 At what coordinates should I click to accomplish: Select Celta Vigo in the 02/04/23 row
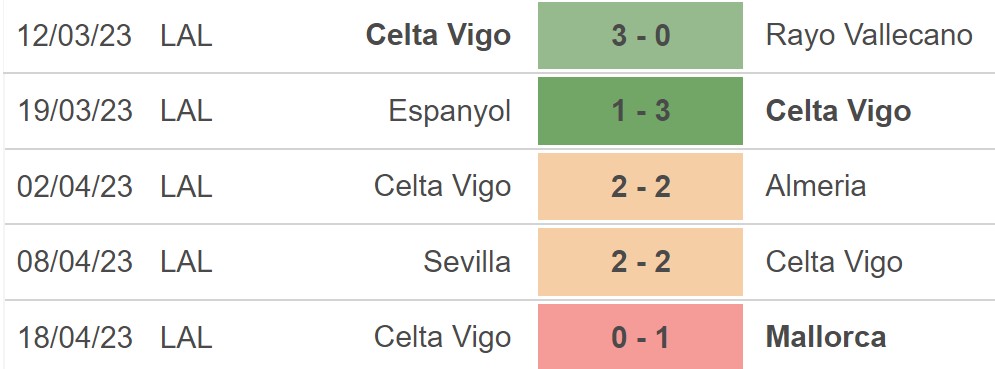(442, 187)
